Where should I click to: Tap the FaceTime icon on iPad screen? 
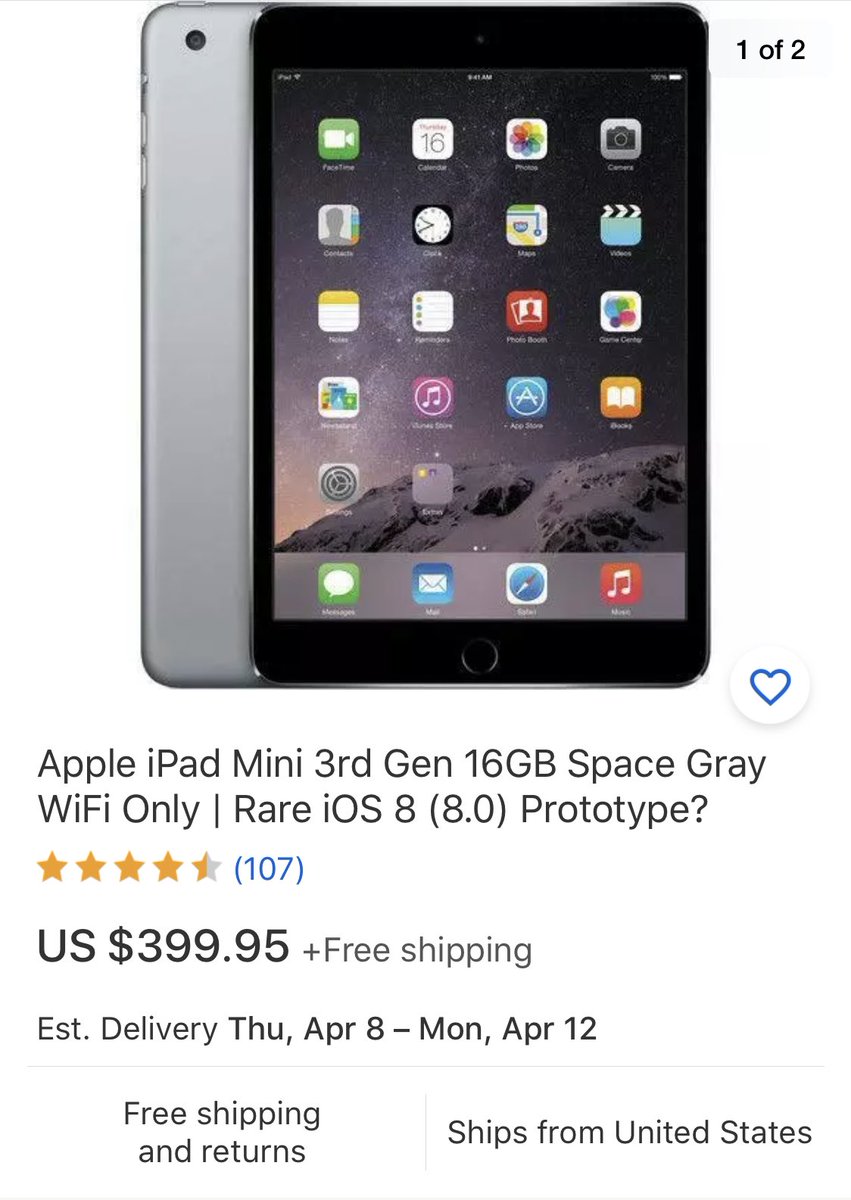(x=338, y=139)
